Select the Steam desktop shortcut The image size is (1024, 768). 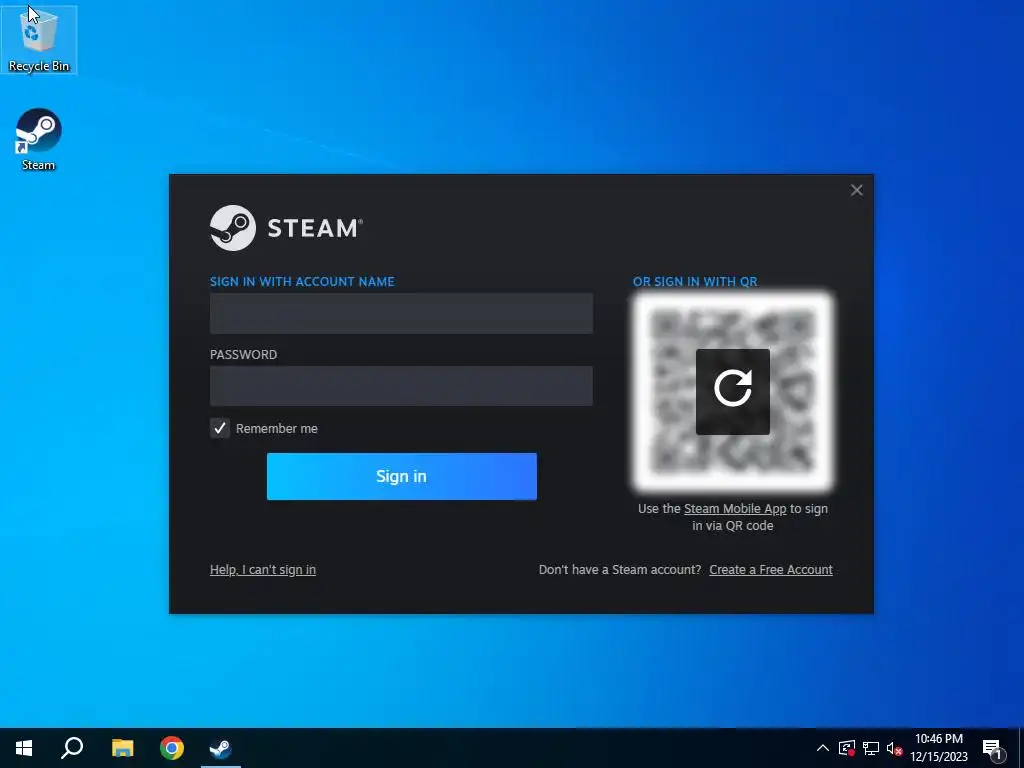point(39,140)
